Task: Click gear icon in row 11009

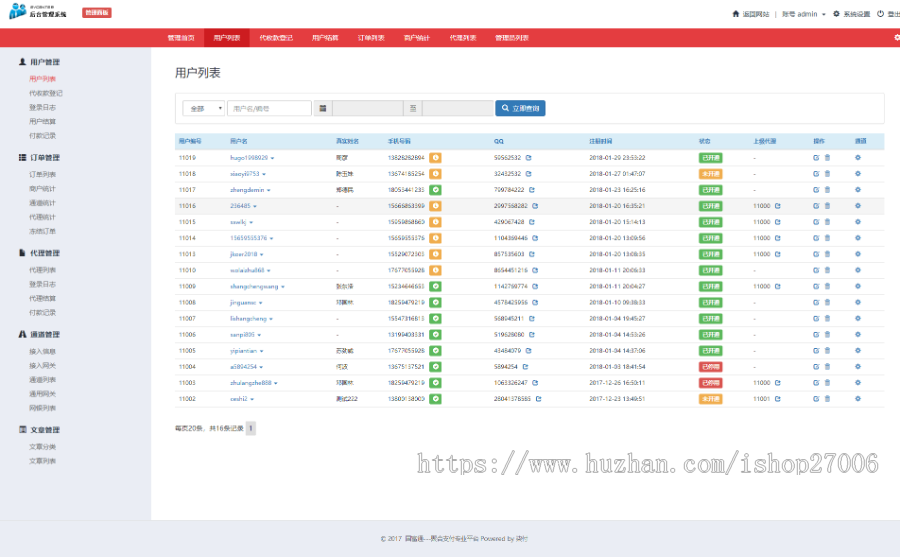Action: [858, 286]
